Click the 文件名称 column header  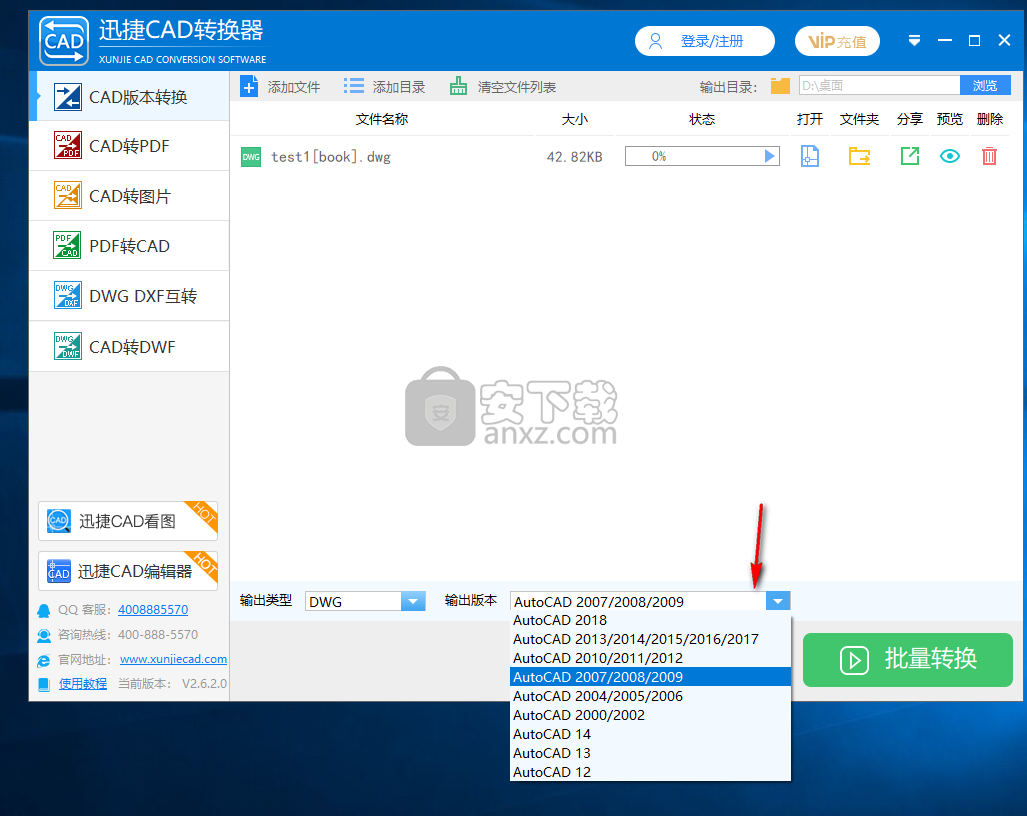click(382, 119)
